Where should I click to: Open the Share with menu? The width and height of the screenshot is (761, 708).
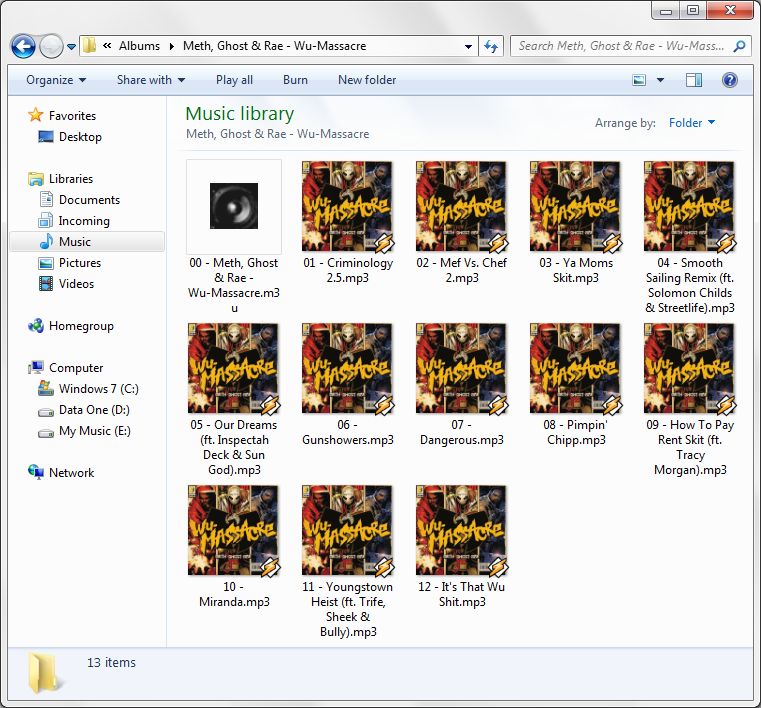click(150, 80)
